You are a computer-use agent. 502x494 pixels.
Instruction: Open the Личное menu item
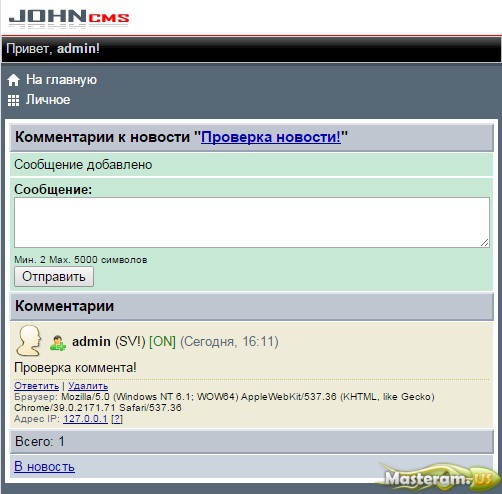coord(48,100)
